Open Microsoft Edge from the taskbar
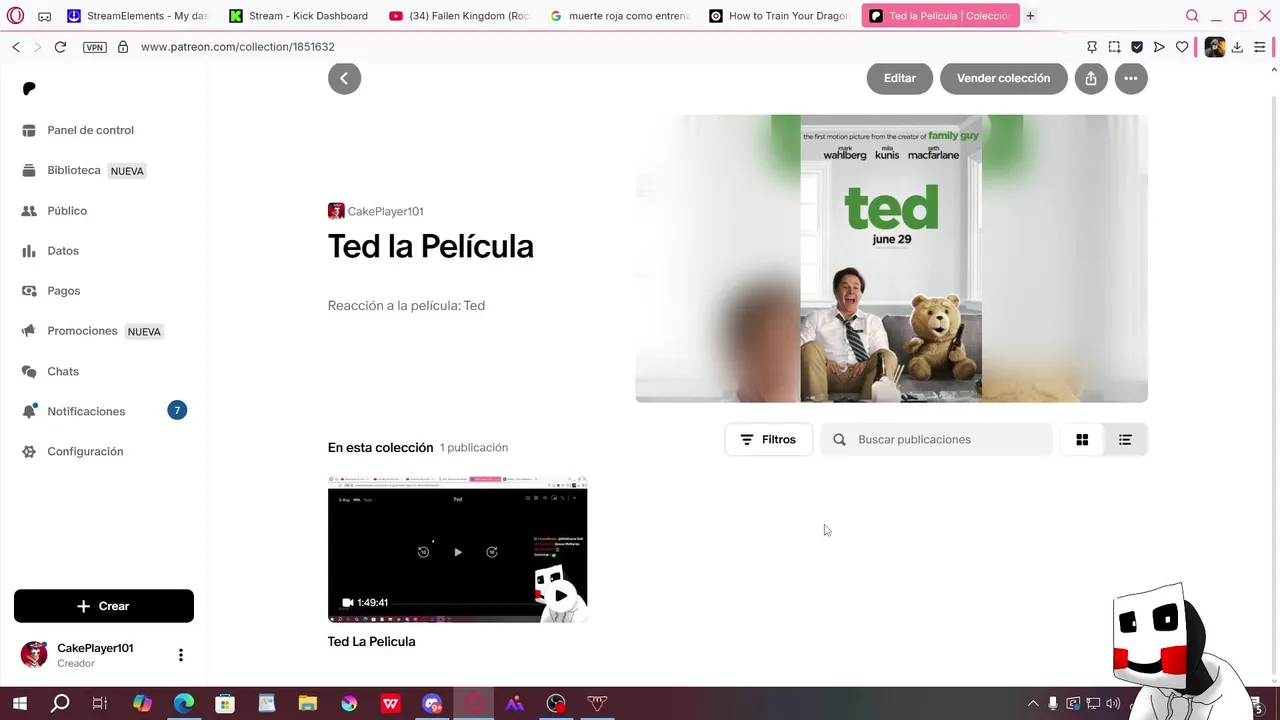 tap(184, 704)
